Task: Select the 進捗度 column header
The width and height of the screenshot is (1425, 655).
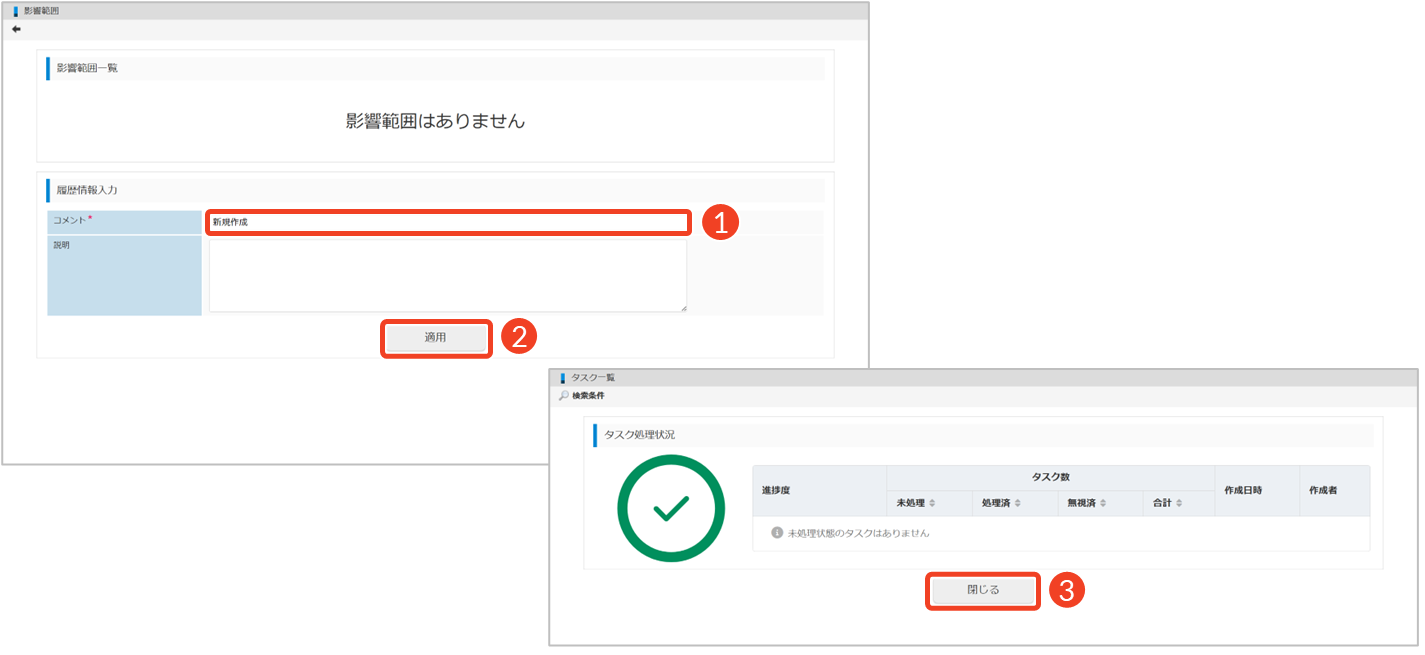Action: point(777,491)
